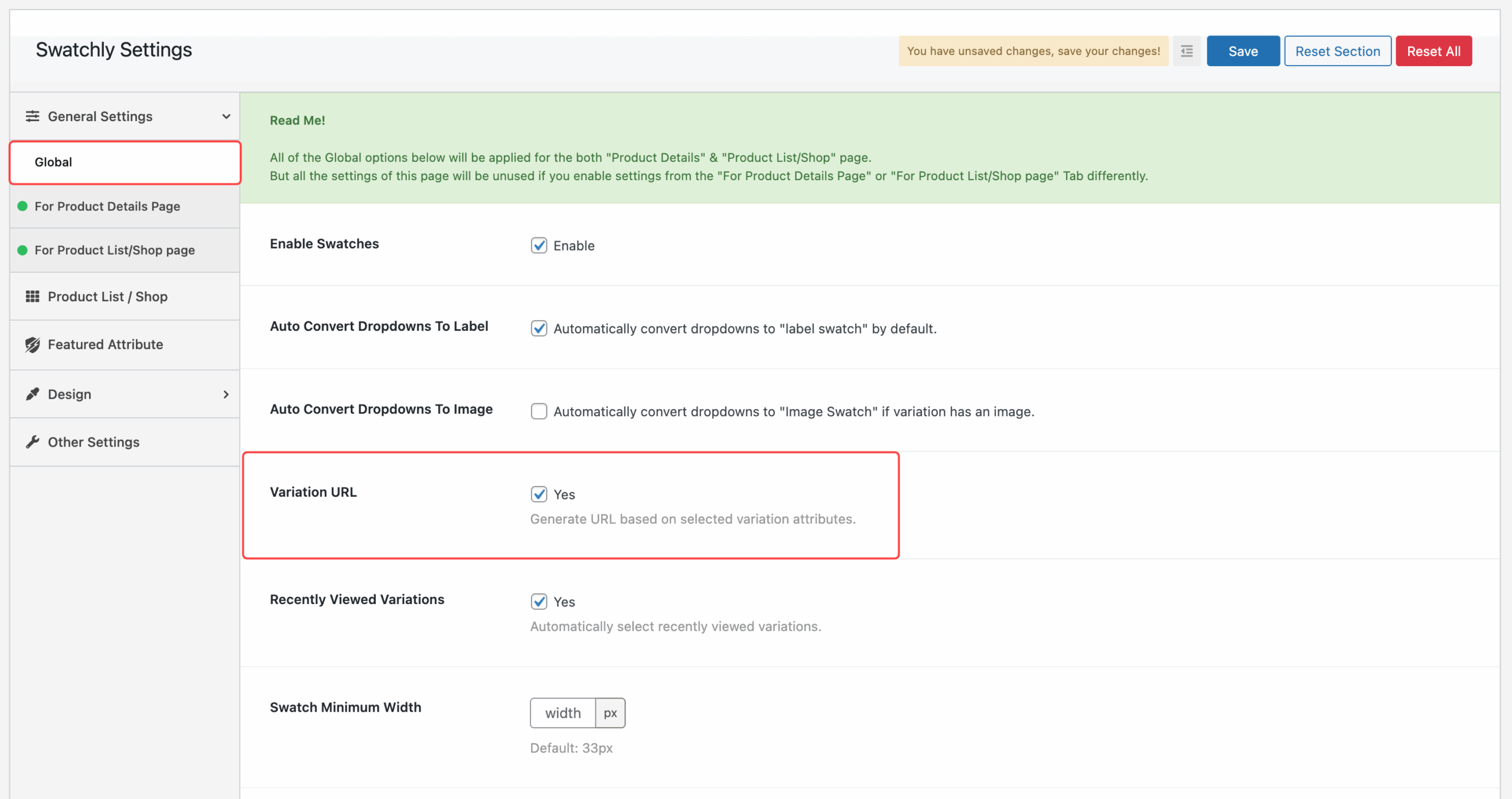Click the red Reset All button

[1433, 51]
